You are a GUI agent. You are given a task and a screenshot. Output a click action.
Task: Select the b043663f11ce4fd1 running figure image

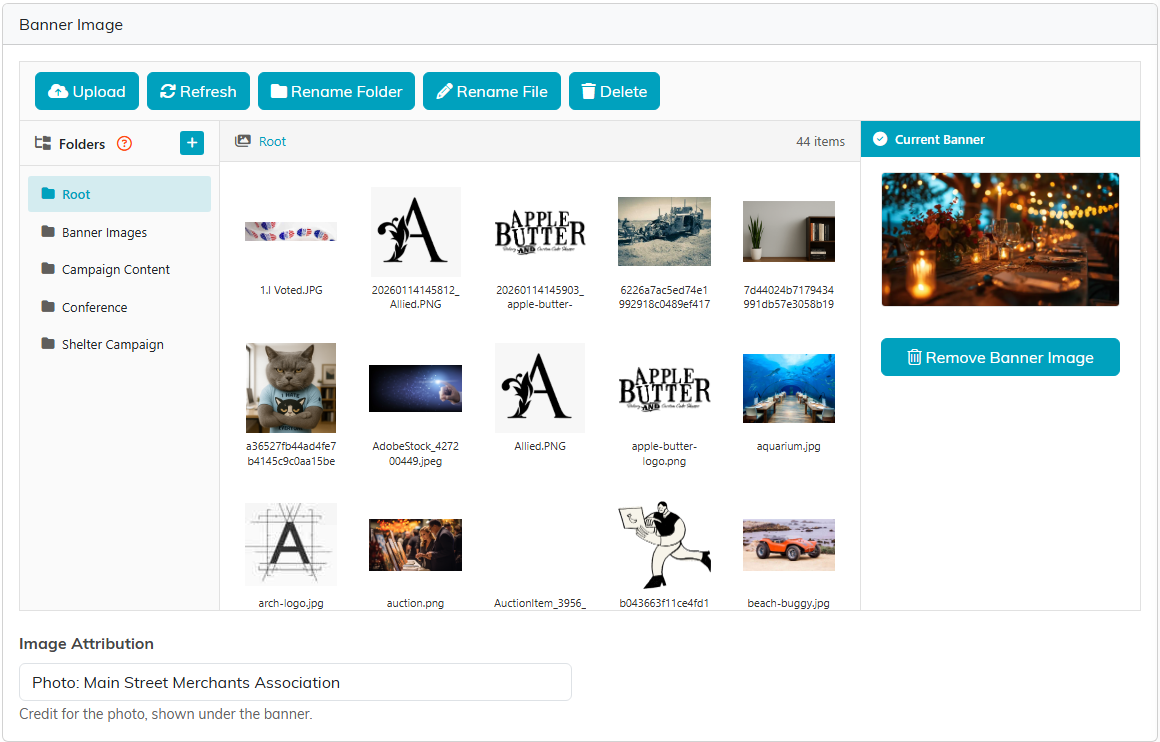pos(664,544)
